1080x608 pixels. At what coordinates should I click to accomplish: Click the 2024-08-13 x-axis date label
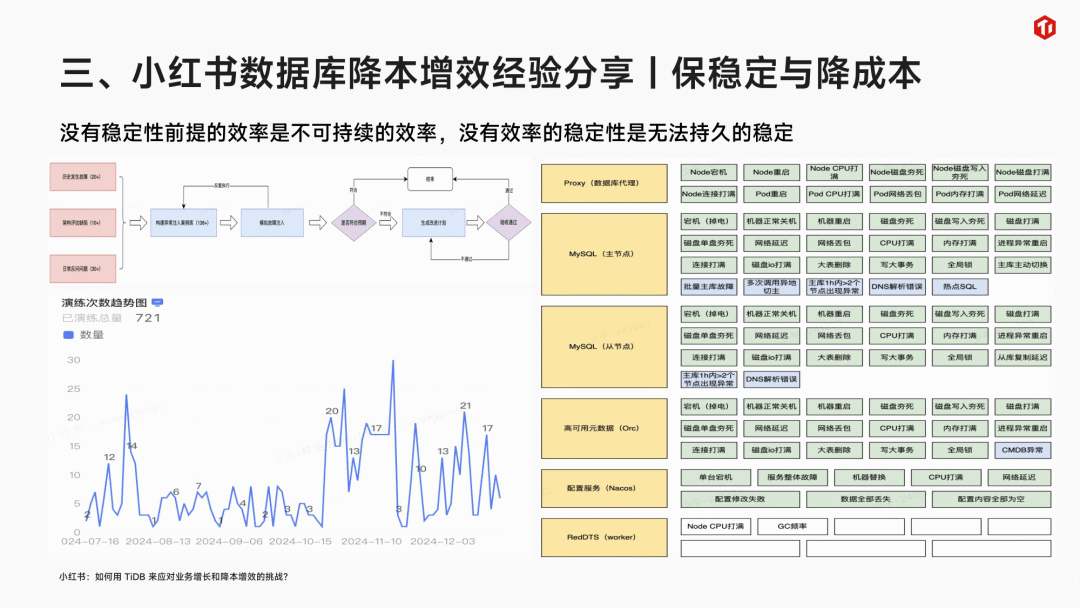[x=158, y=542]
